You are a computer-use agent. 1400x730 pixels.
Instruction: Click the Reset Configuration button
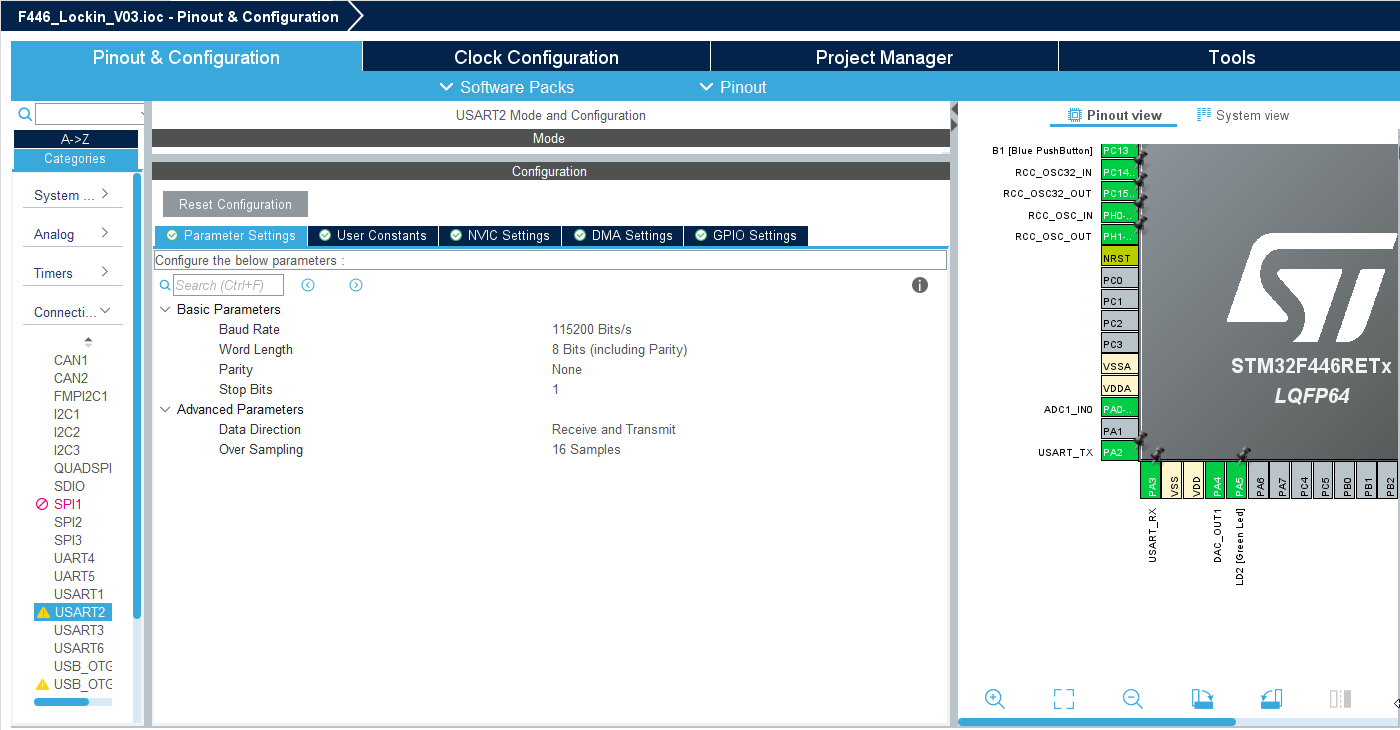click(x=235, y=204)
